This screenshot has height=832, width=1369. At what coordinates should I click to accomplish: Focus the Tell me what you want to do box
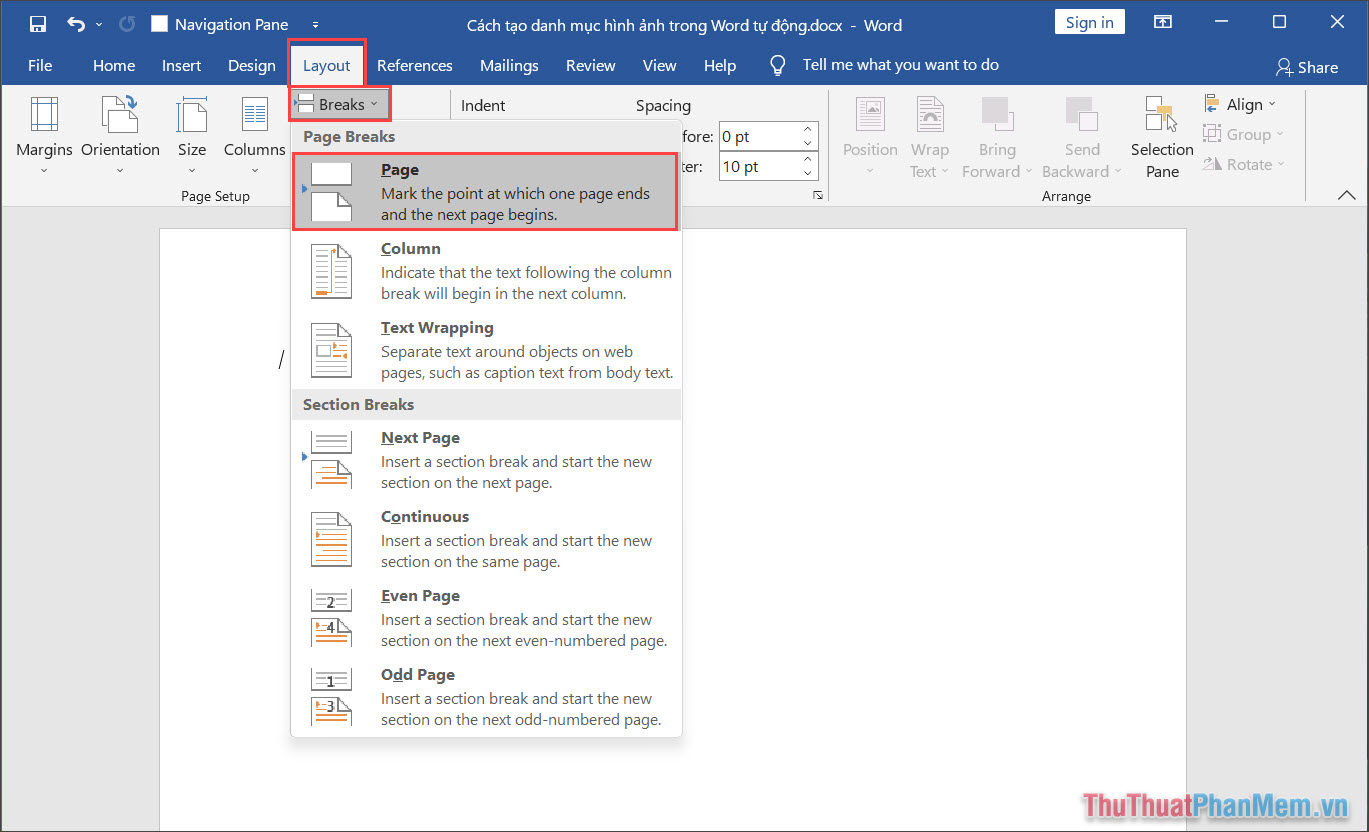click(x=900, y=65)
